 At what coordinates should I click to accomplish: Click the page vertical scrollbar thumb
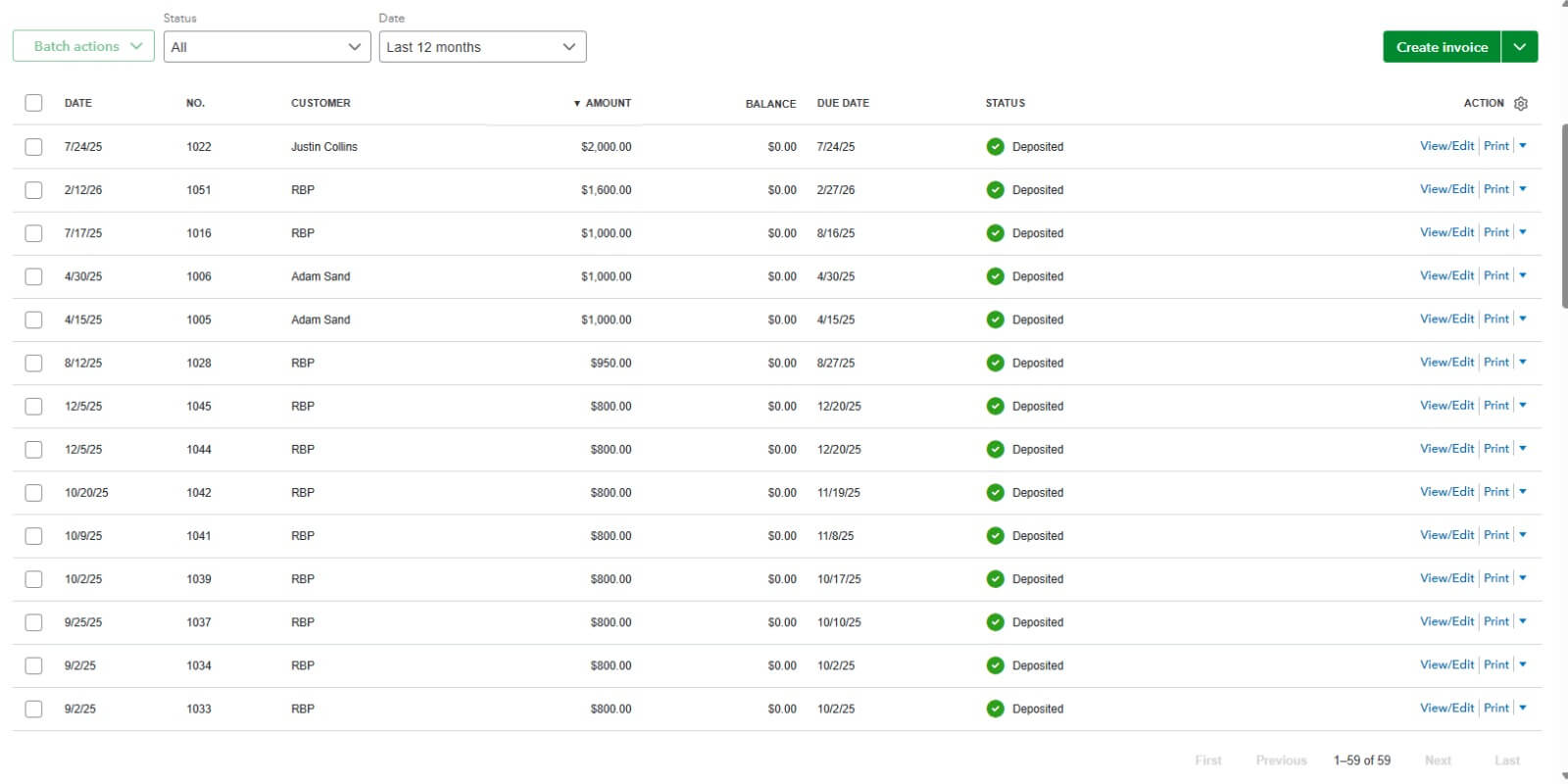pos(1564,216)
